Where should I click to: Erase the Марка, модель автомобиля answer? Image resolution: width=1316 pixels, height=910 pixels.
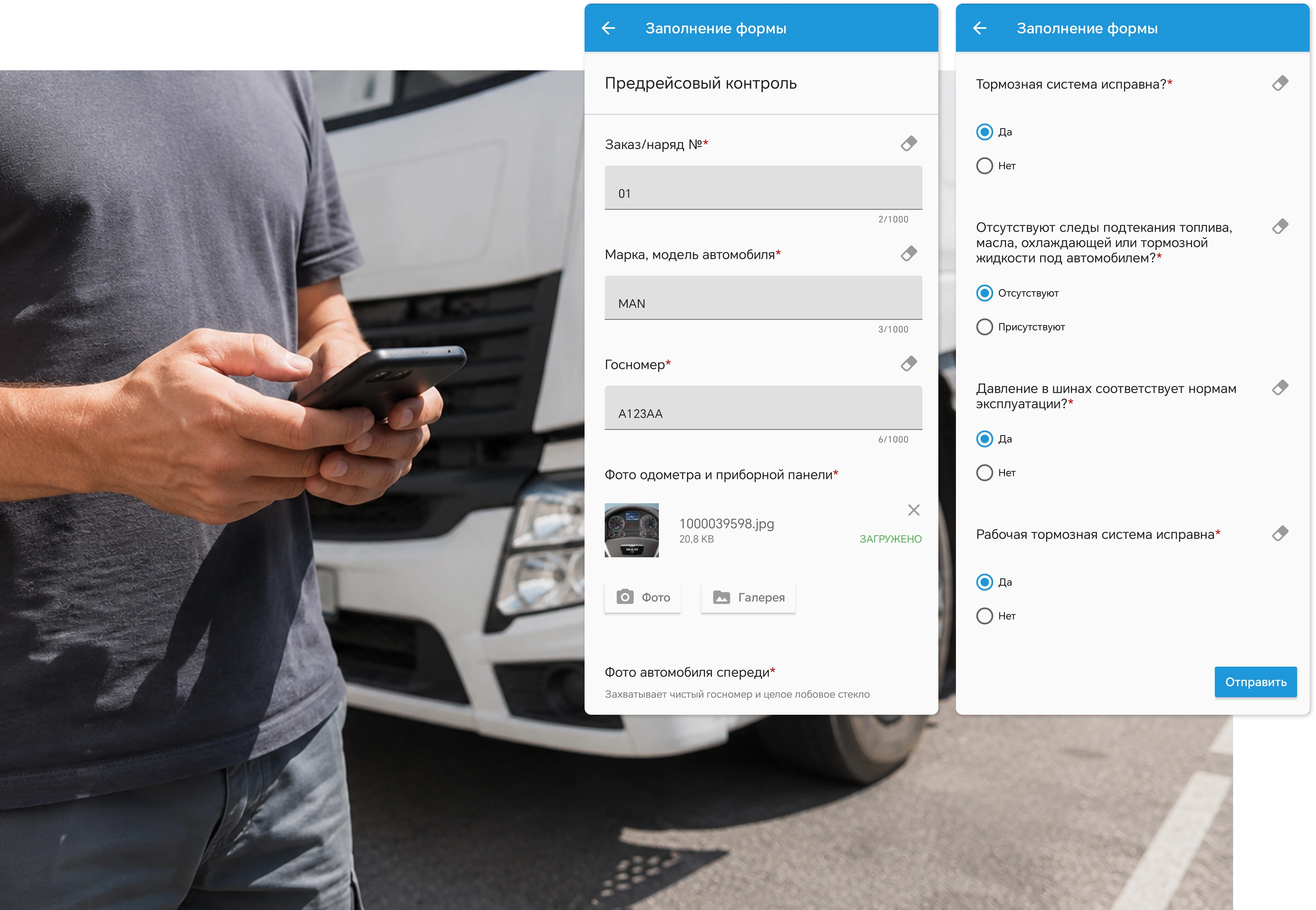pos(909,254)
